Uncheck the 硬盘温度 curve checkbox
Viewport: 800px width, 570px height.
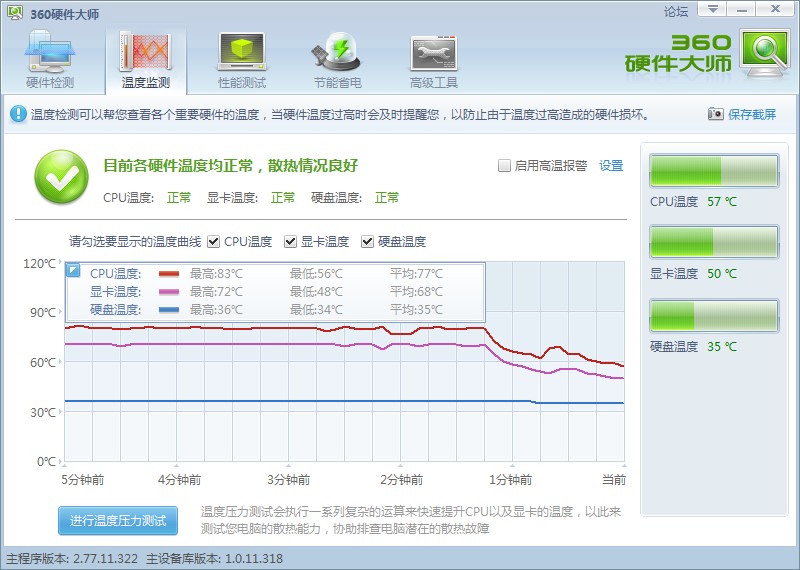pos(367,241)
